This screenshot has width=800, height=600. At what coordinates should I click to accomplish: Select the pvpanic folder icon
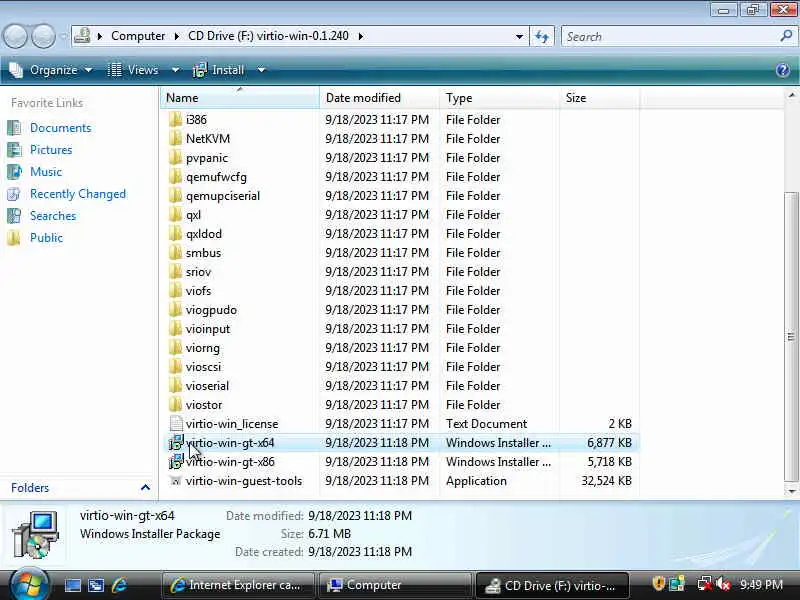point(176,158)
